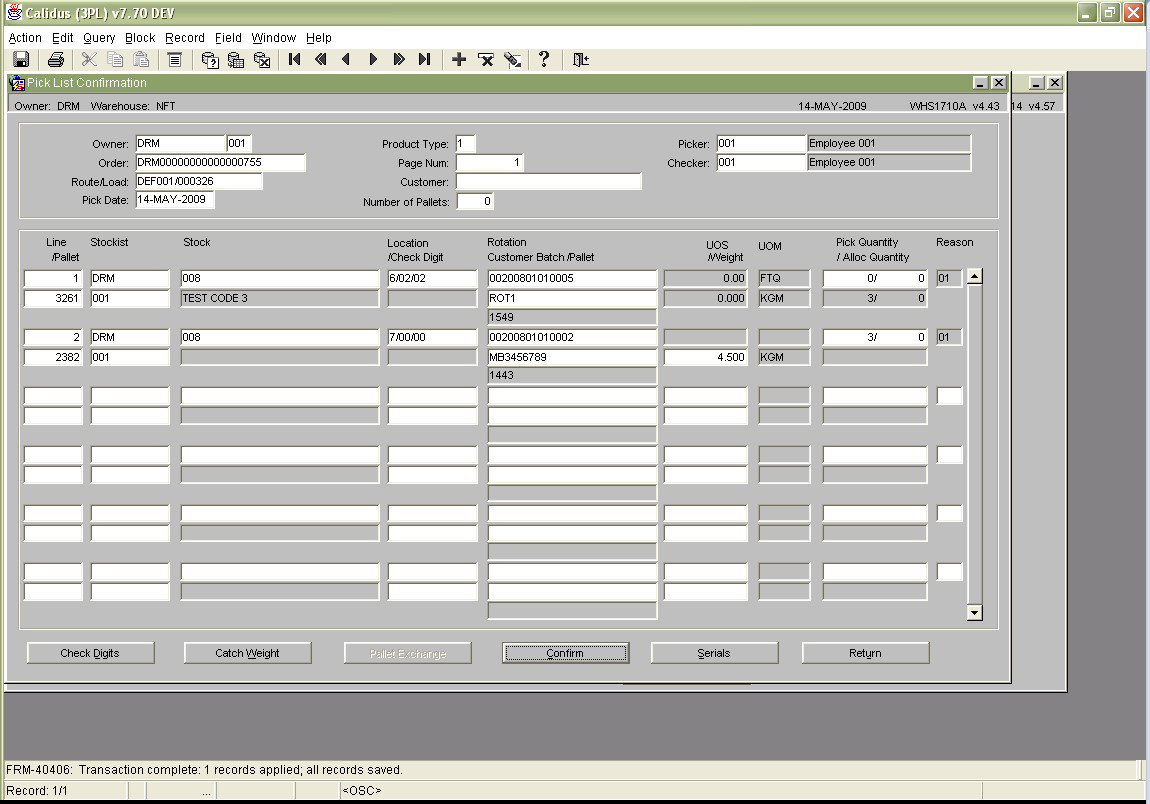Click the Catch Weight button
This screenshot has width=1150, height=804.
click(247, 653)
